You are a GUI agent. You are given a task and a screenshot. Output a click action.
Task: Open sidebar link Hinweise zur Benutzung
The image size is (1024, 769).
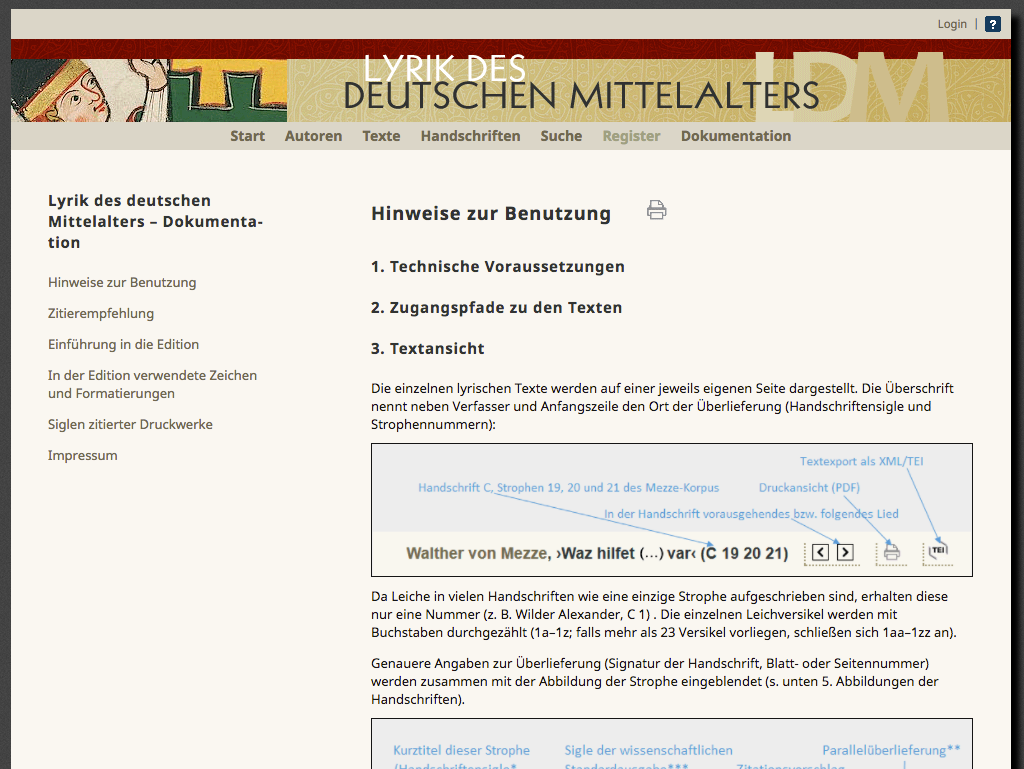point(122,283)
